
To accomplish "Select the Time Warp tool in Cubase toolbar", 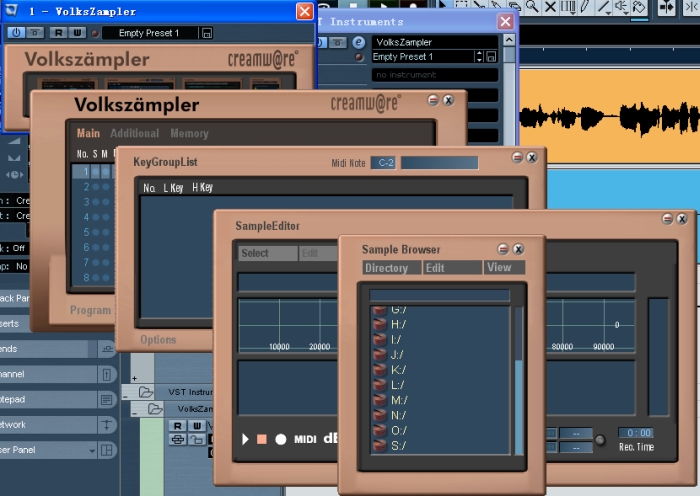I will (x=568, y=6).
